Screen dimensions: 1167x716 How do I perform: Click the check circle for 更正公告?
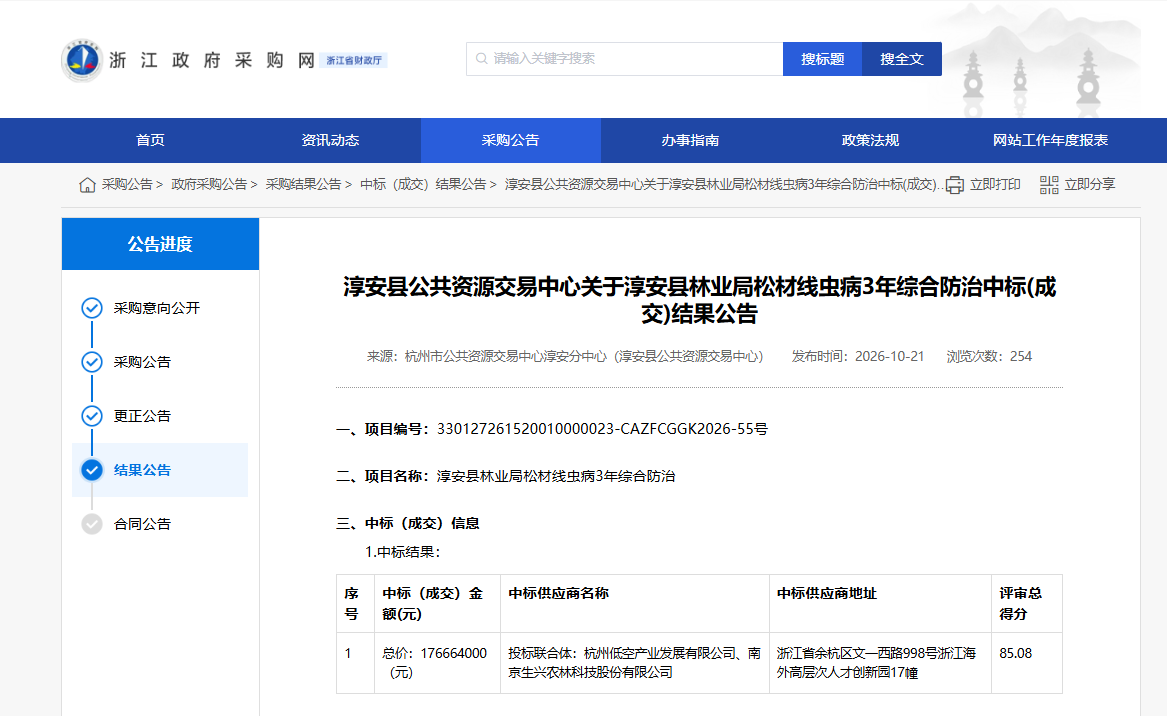point(92,416)
